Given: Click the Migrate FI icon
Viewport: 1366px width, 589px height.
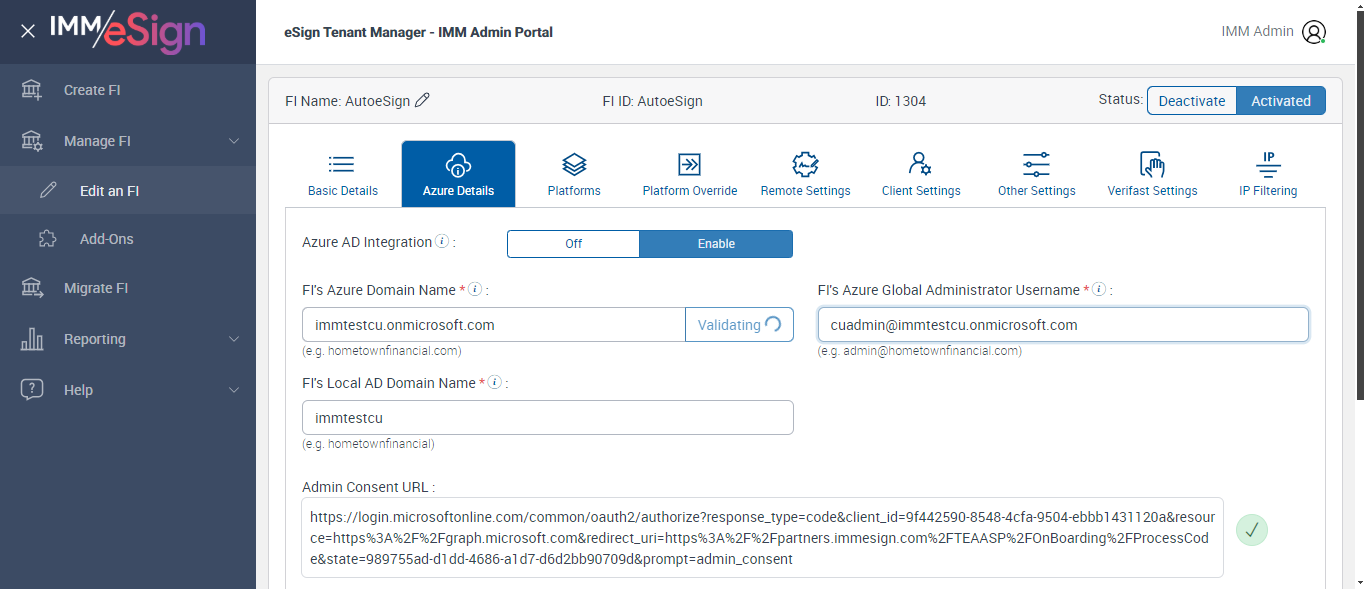Looking at the screenshot, I should pyautogui.click(x=32, y=288).
